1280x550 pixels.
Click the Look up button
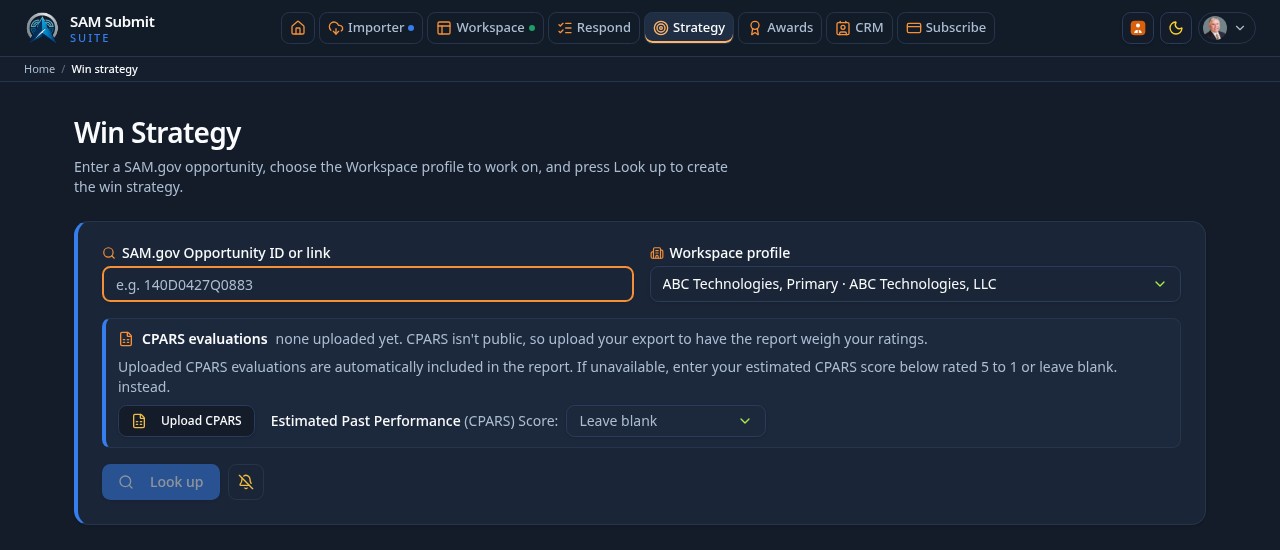pyautogui.click(x=161, y=482)
